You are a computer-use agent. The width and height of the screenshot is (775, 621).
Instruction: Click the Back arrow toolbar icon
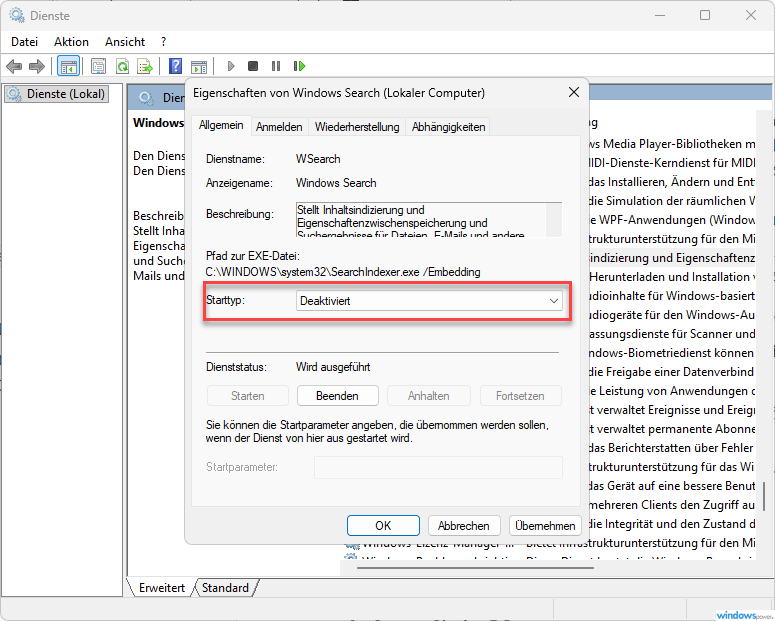(x=14, y=66)
